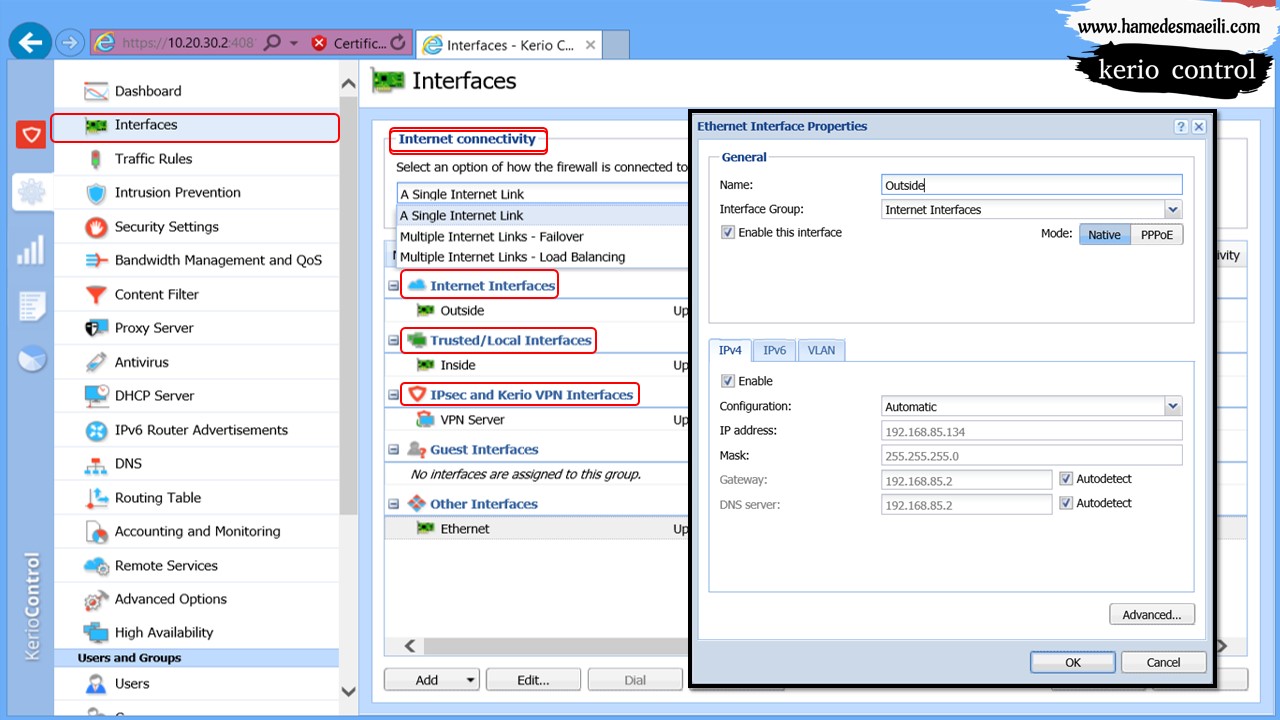This screenshot has height=720, width=1280.
Task: Click Cancel in Ethernet Interface Properties
Action: [x=1163, y=662]
